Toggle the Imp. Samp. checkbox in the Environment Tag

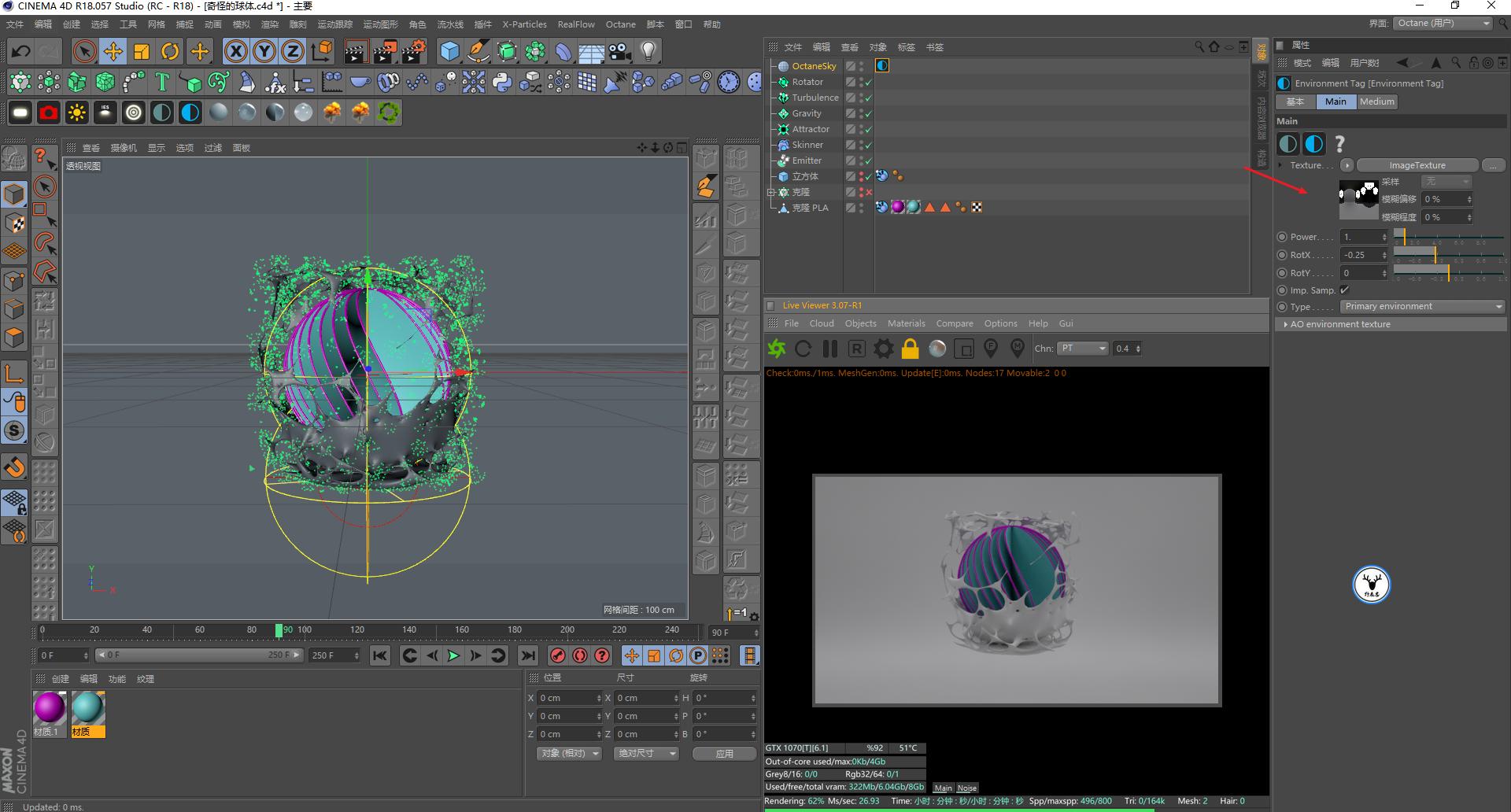(x=1345, y=290)
